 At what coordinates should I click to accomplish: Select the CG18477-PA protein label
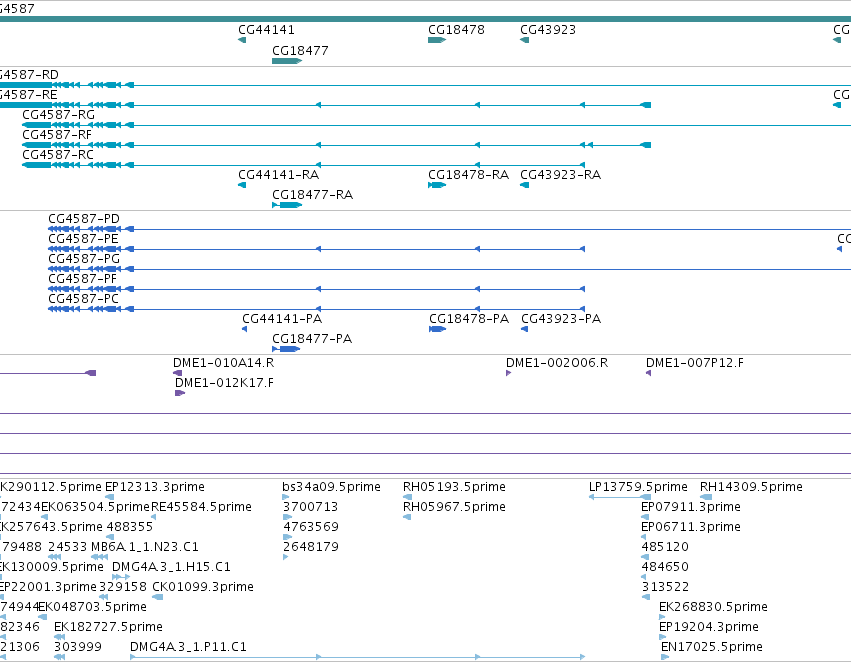pos(312,339)
